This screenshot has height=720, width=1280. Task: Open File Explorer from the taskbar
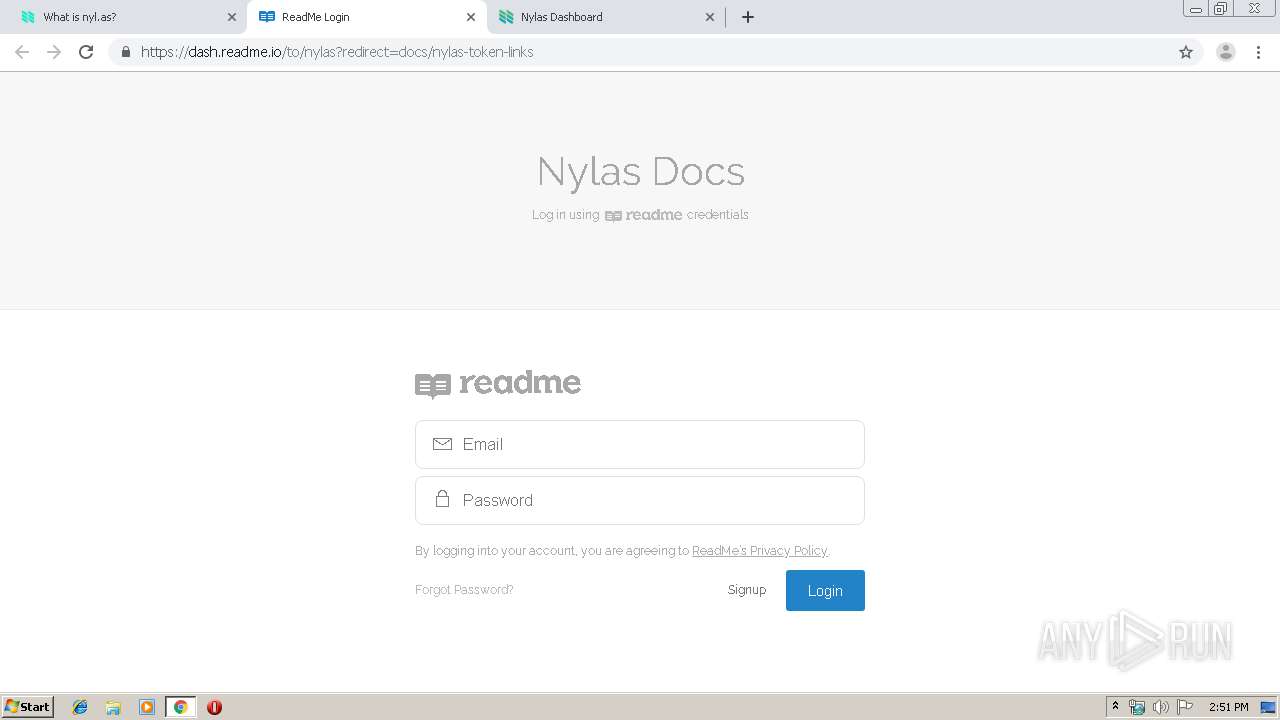pos(113,707)
